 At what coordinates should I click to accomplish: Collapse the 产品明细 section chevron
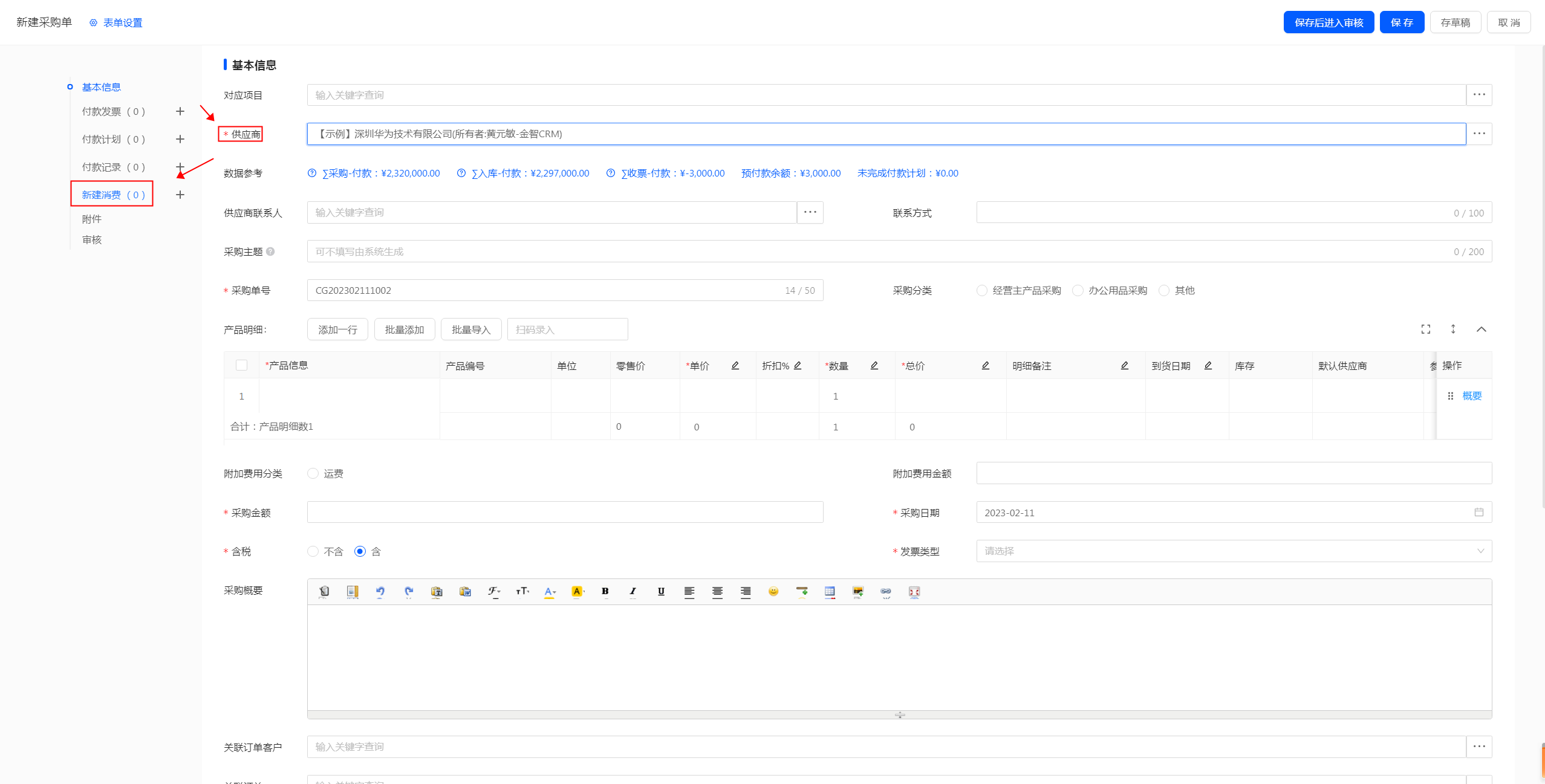point(1481,329)
